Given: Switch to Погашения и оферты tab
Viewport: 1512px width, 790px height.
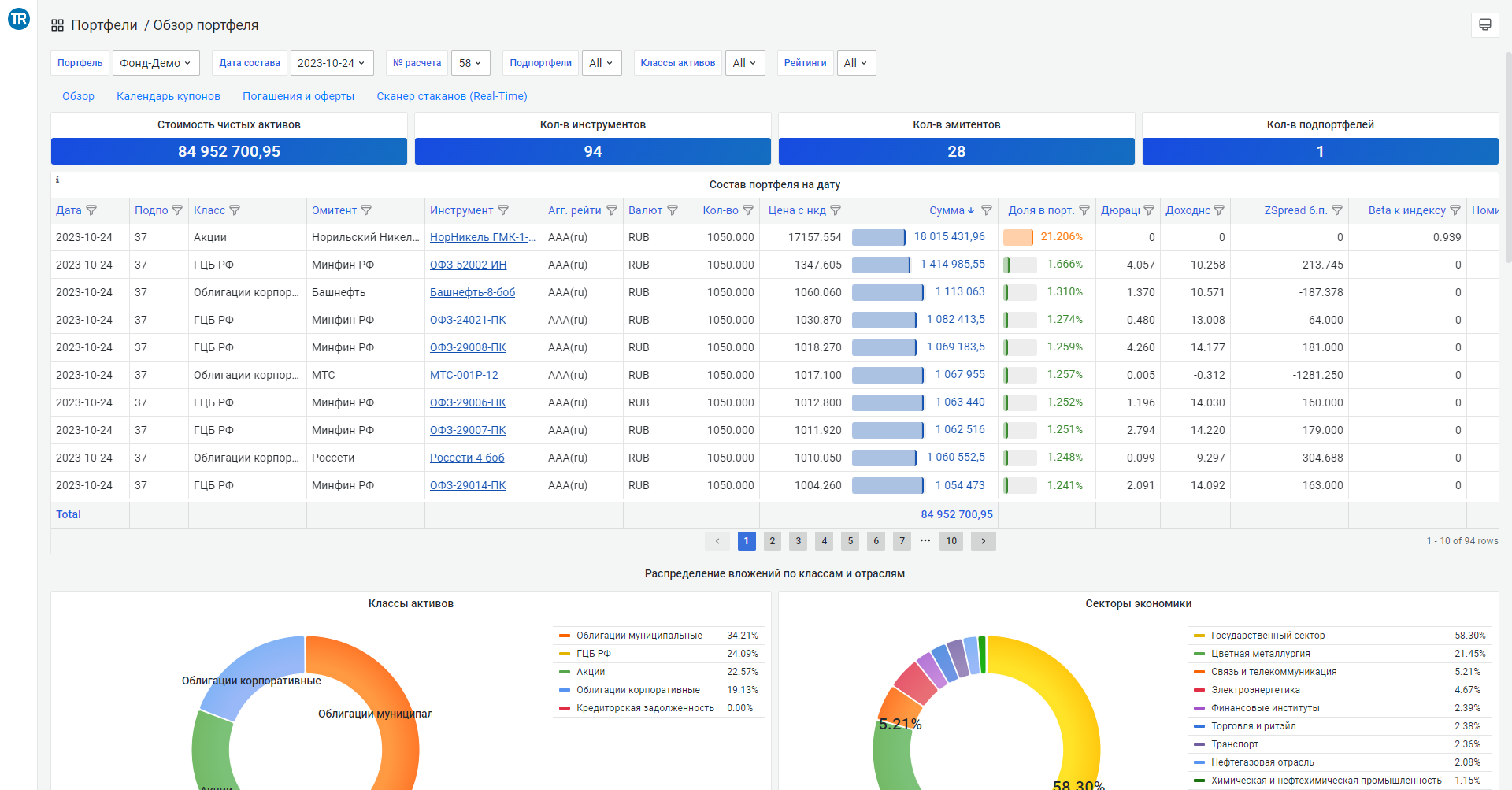Looking at the screenshot, I should 298,96.
